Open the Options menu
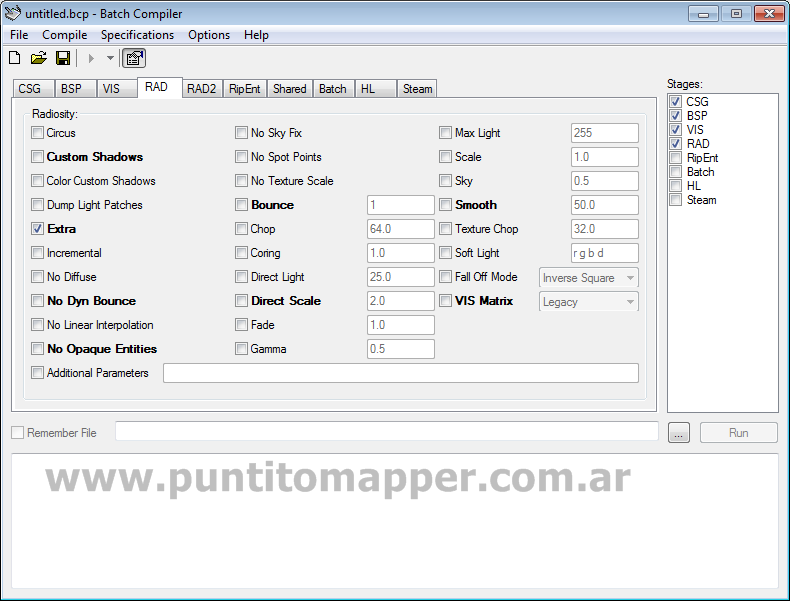 pos(209,35)
